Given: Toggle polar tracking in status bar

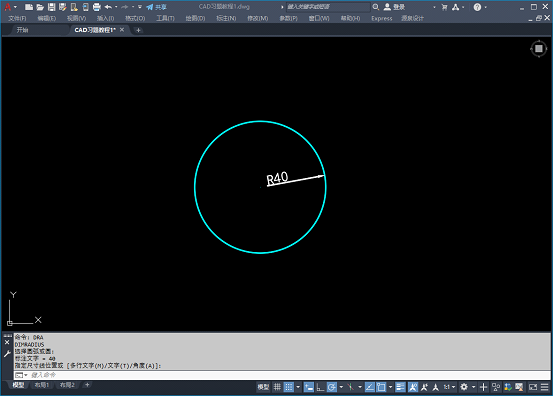Looking at the screenshot, I should click(332, 387).
